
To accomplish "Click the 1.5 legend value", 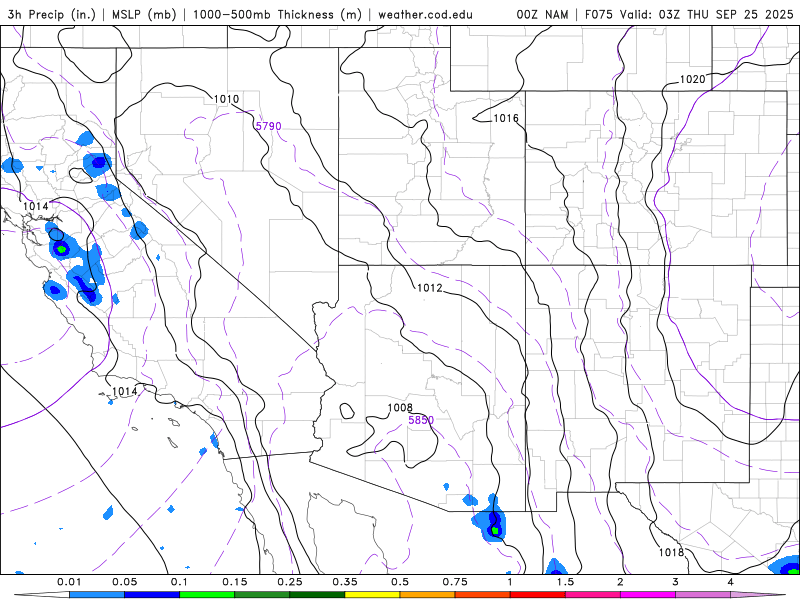I will 565,582.
